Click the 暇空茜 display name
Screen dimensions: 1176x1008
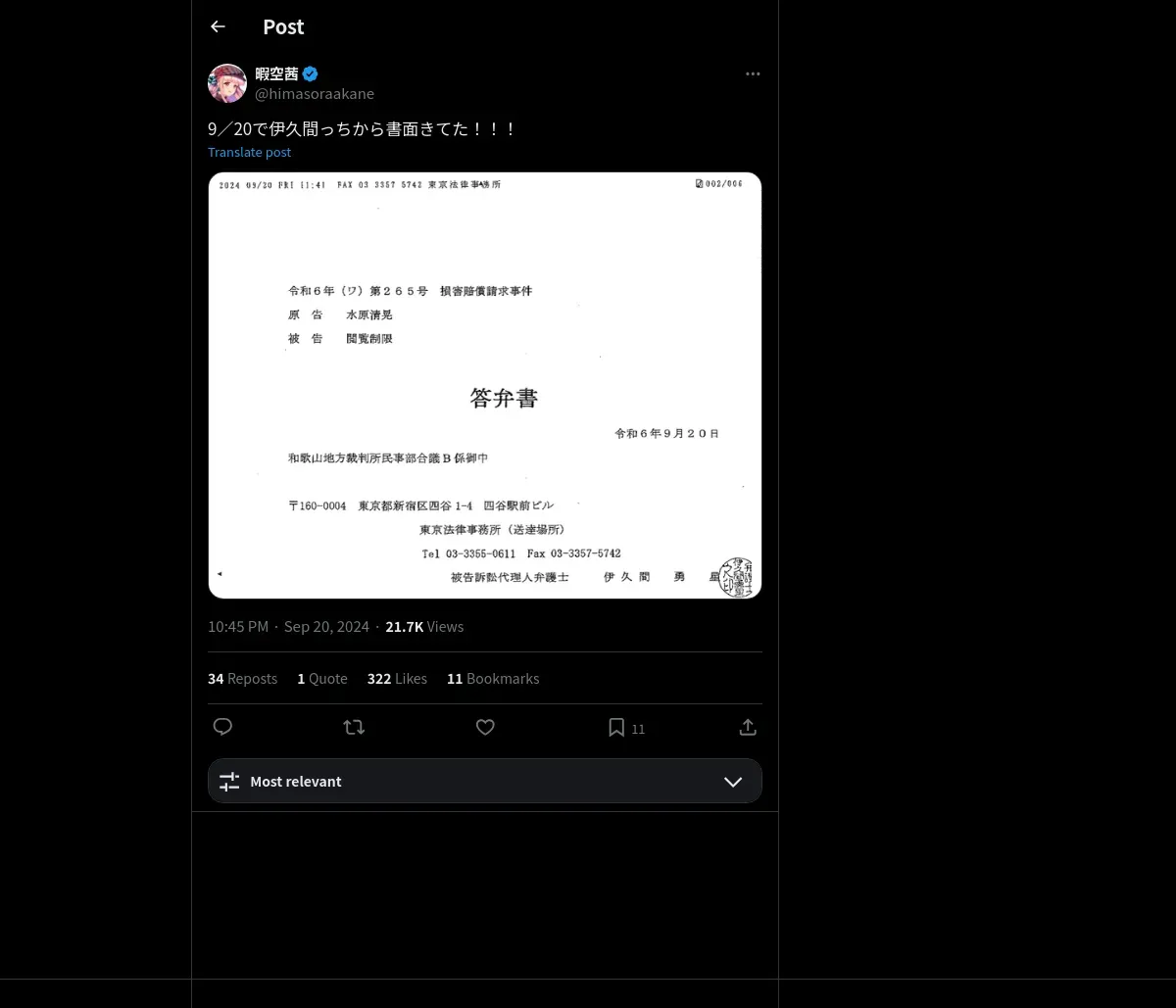click(276, 73)
